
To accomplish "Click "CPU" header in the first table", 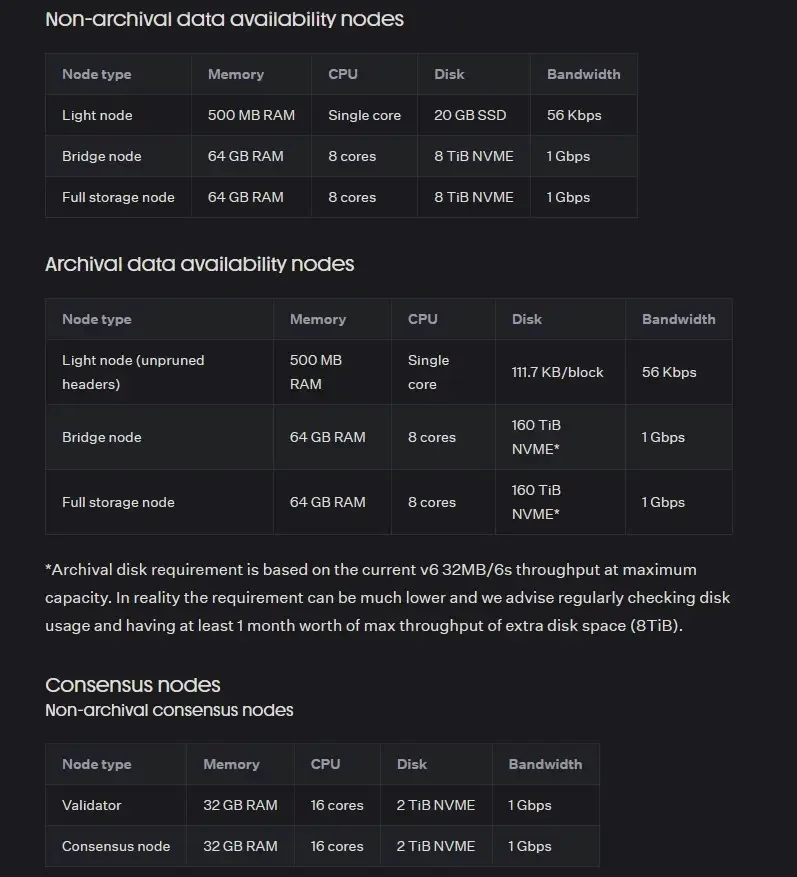I will (342, 74).
